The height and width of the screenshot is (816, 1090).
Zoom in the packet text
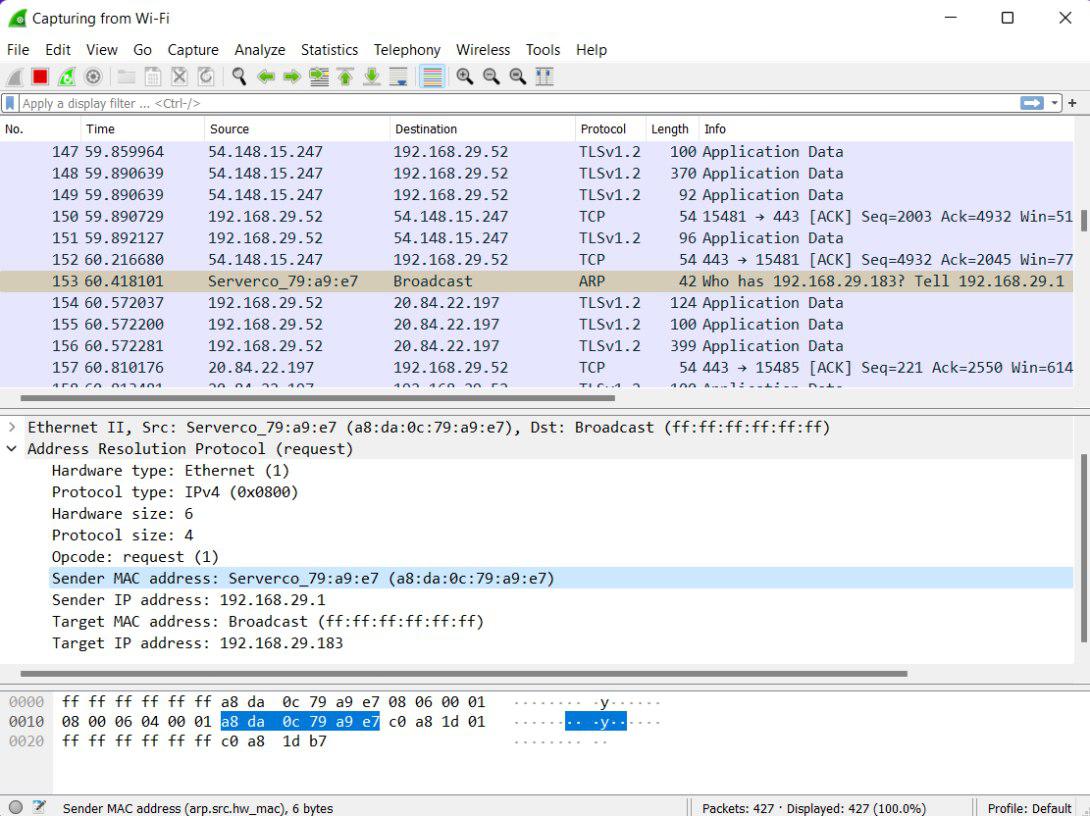click(465, 76)
